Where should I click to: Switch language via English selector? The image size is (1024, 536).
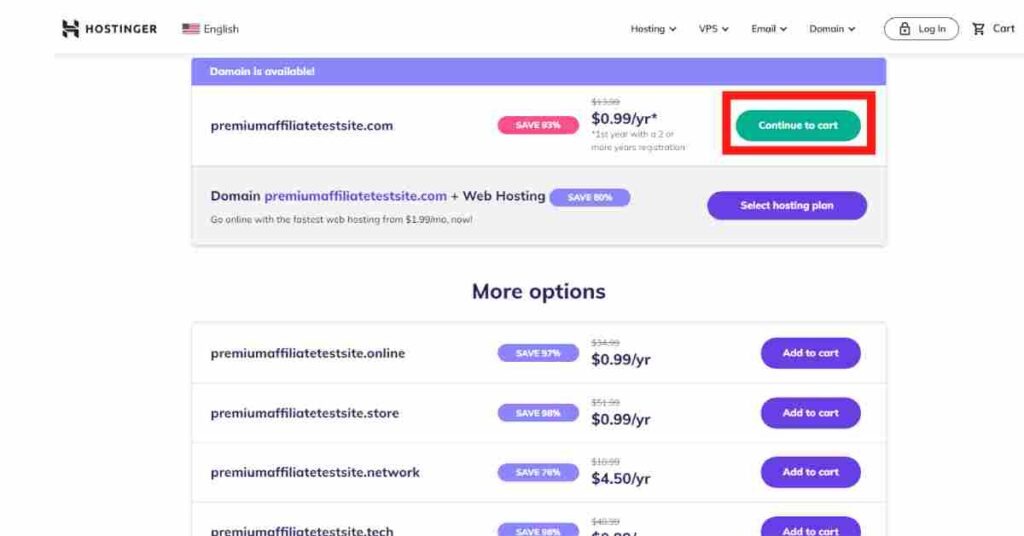click(210, 29)
